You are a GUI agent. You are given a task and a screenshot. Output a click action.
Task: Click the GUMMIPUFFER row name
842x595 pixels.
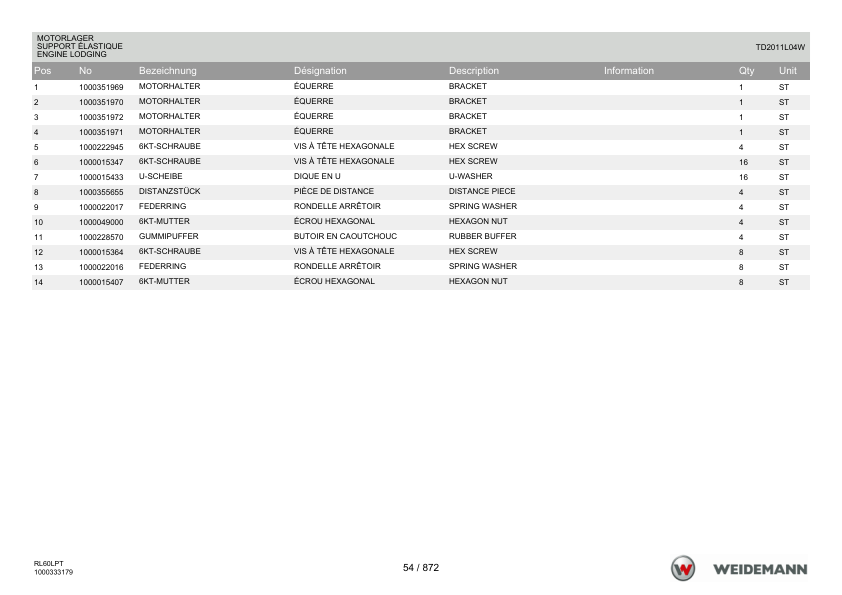coord(169,236)
